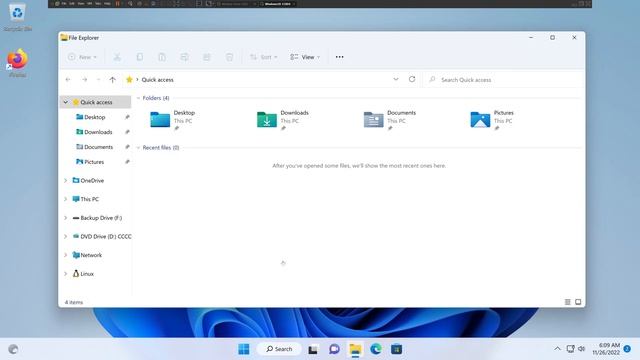This screenshot has height=360, width=640.
Task: Open the Chat app in taskbar
Action: tap(334, 349)
